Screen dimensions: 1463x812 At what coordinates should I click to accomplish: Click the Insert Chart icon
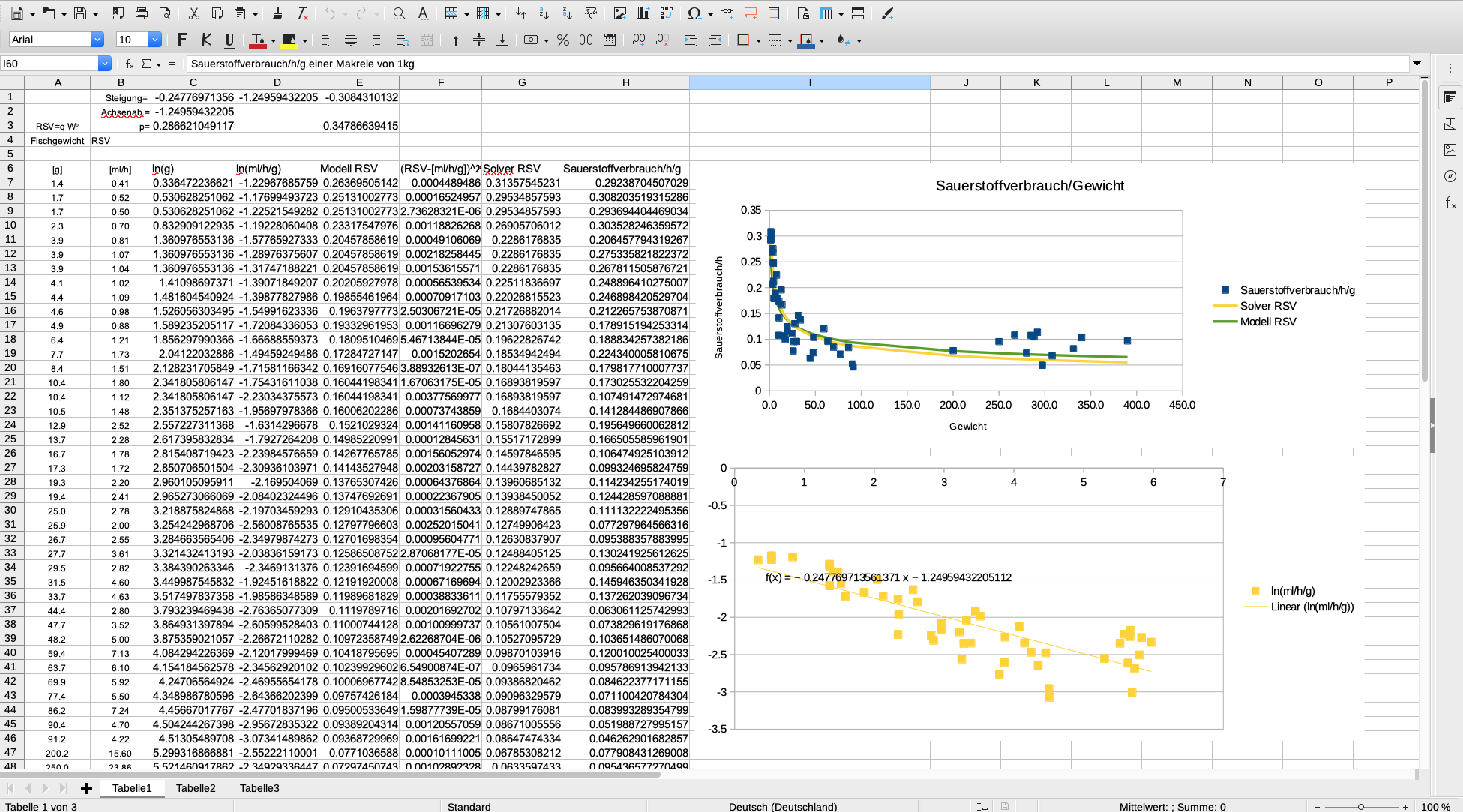pyautogui.click(x=643, y=13)
